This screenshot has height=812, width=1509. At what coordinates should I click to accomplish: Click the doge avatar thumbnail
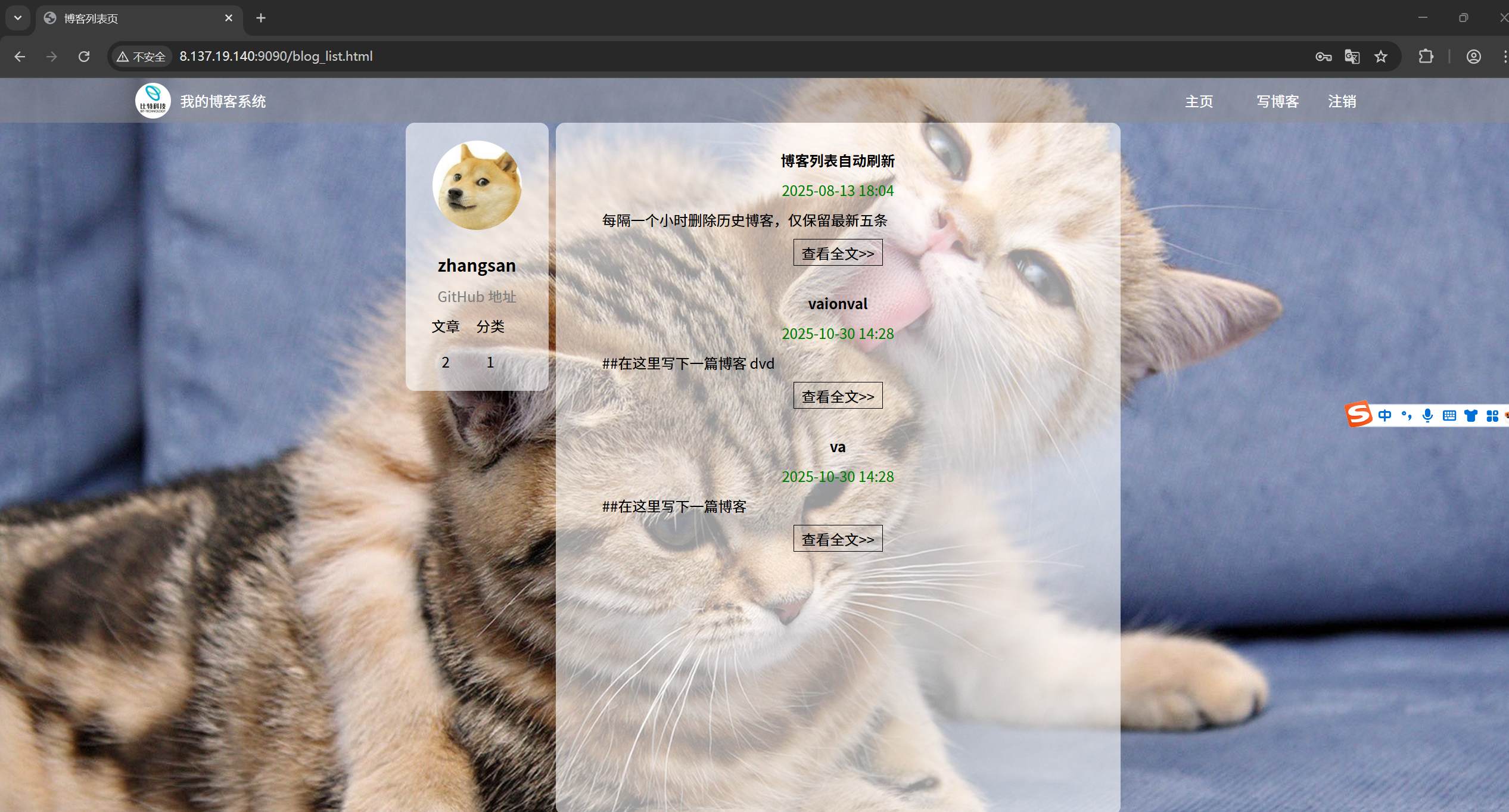[477, 185]
